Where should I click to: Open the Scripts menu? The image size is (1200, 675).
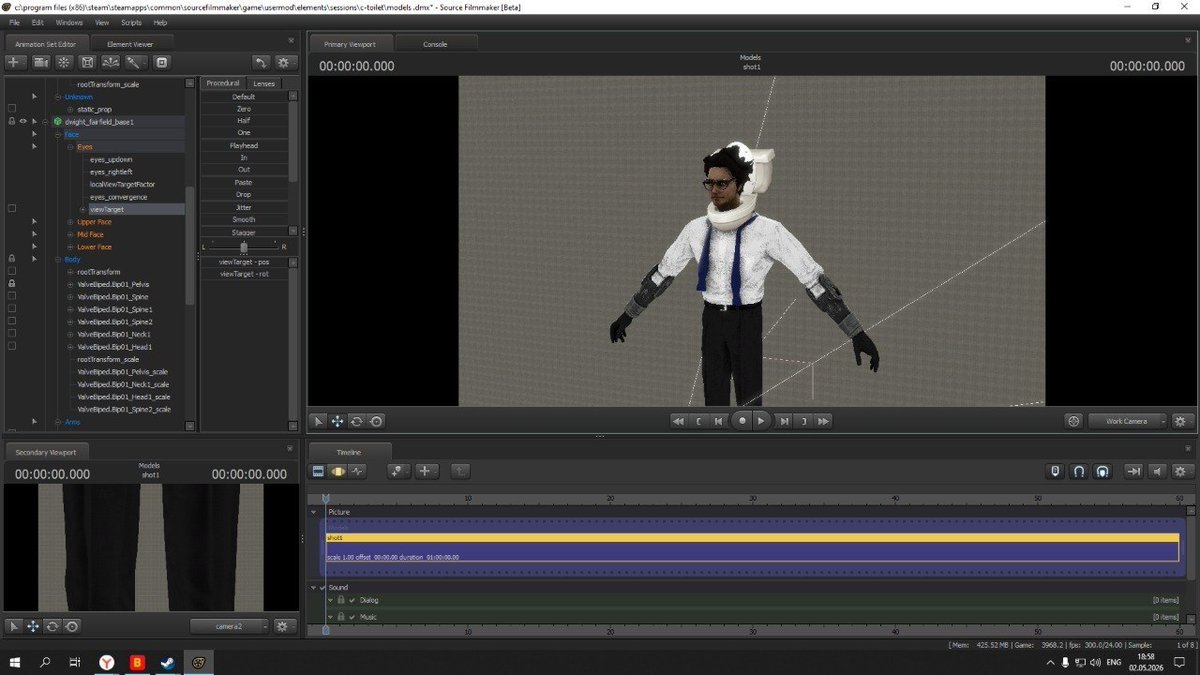coord(131,22)
